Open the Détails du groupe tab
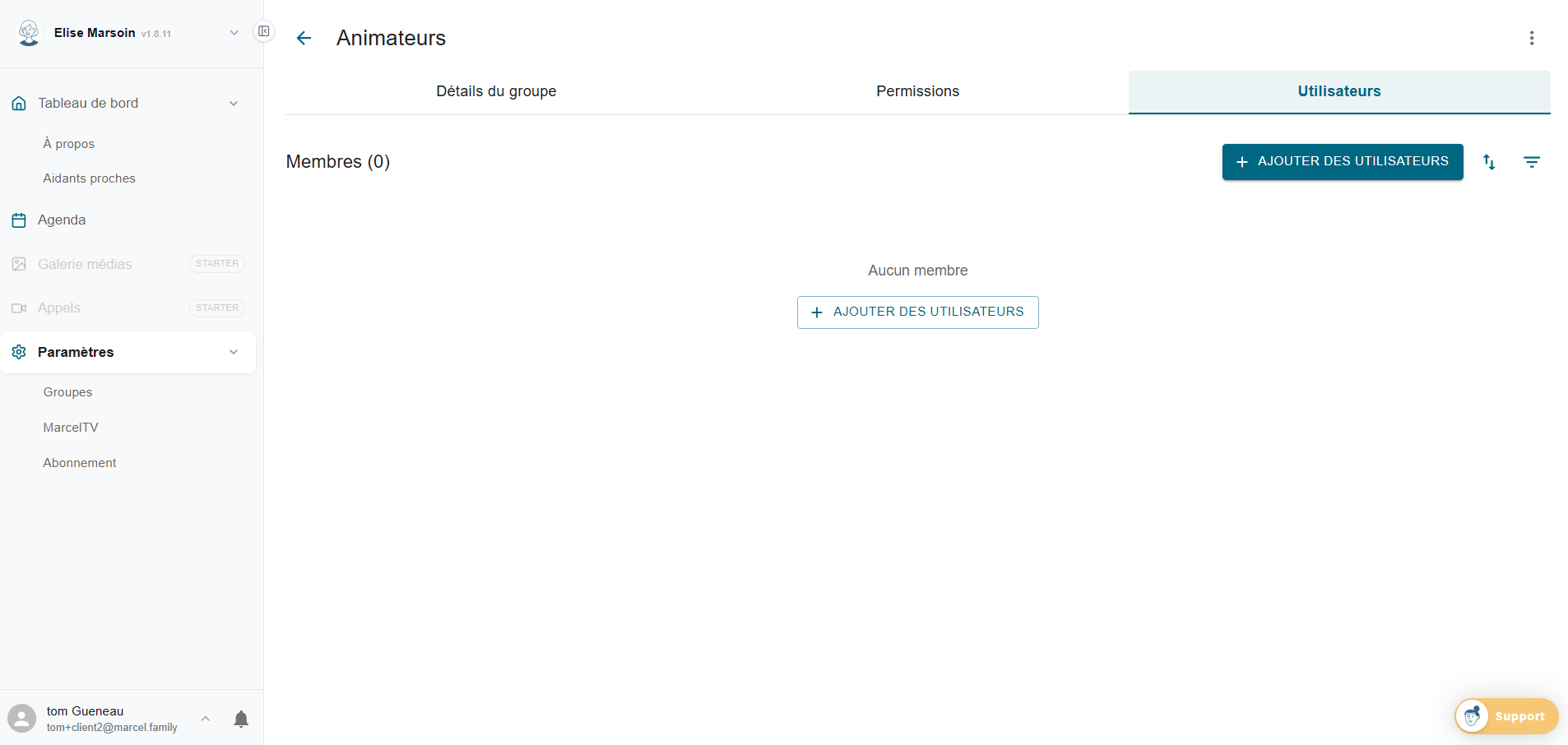This screenshot has width=1568, height=745. pos(496,91)
